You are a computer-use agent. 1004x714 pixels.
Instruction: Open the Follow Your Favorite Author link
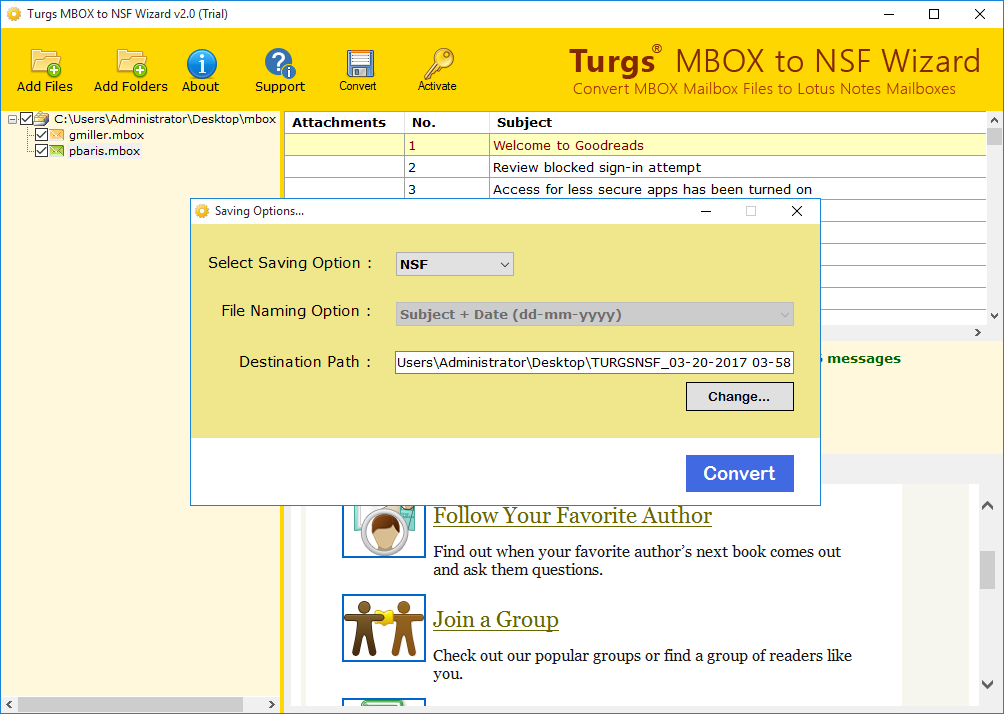click(572, 515)
